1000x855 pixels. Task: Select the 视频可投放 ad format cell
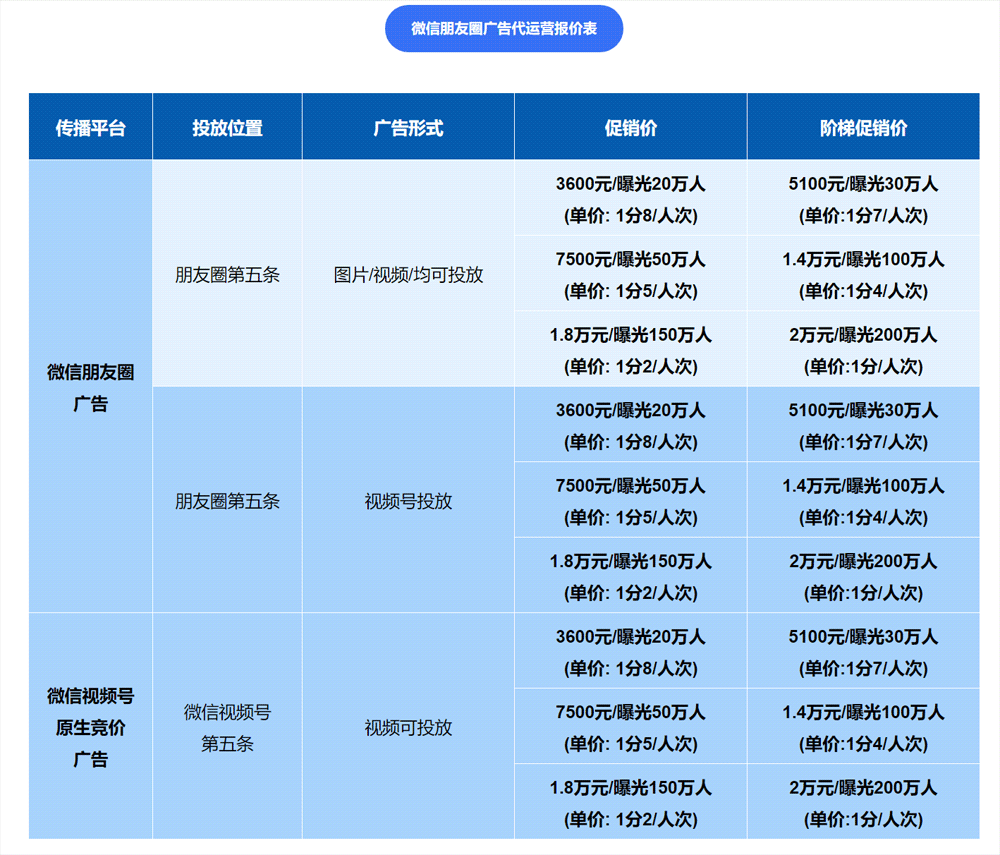tap(408, 727)
